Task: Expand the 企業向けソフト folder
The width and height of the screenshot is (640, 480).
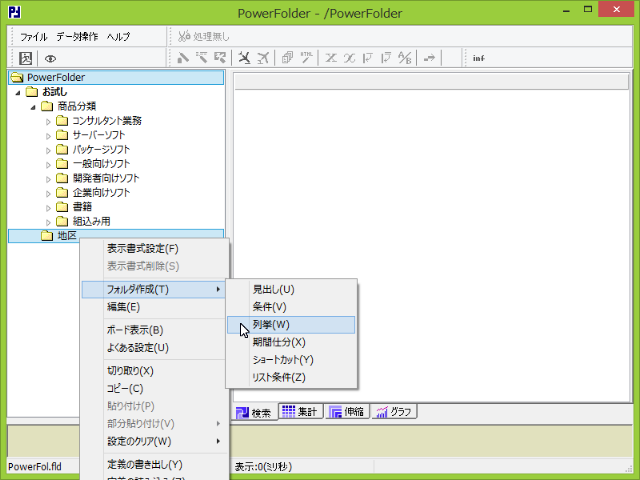Action: (48, 193)
